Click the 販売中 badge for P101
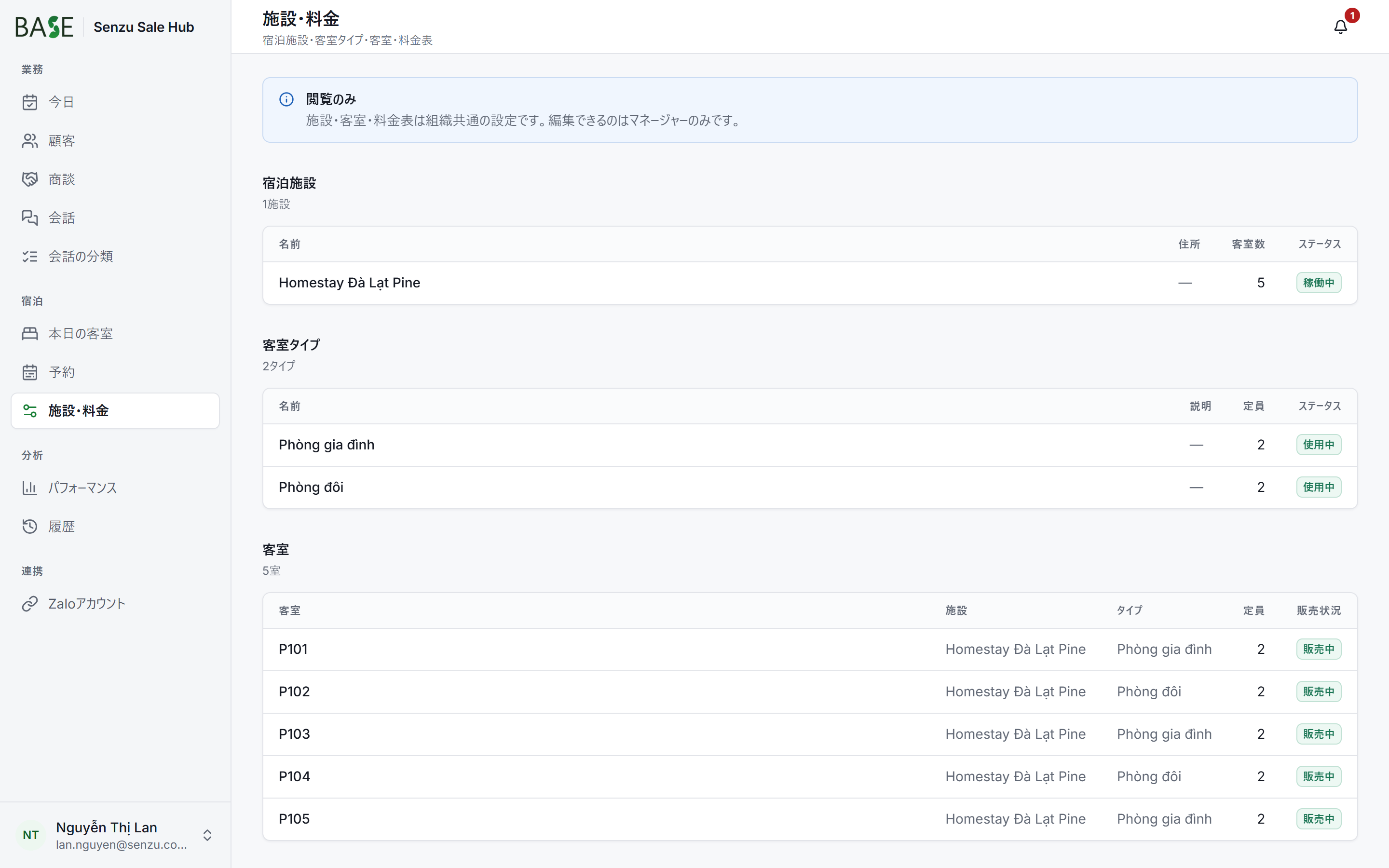1389x868 pixels. pos(1319,649)
